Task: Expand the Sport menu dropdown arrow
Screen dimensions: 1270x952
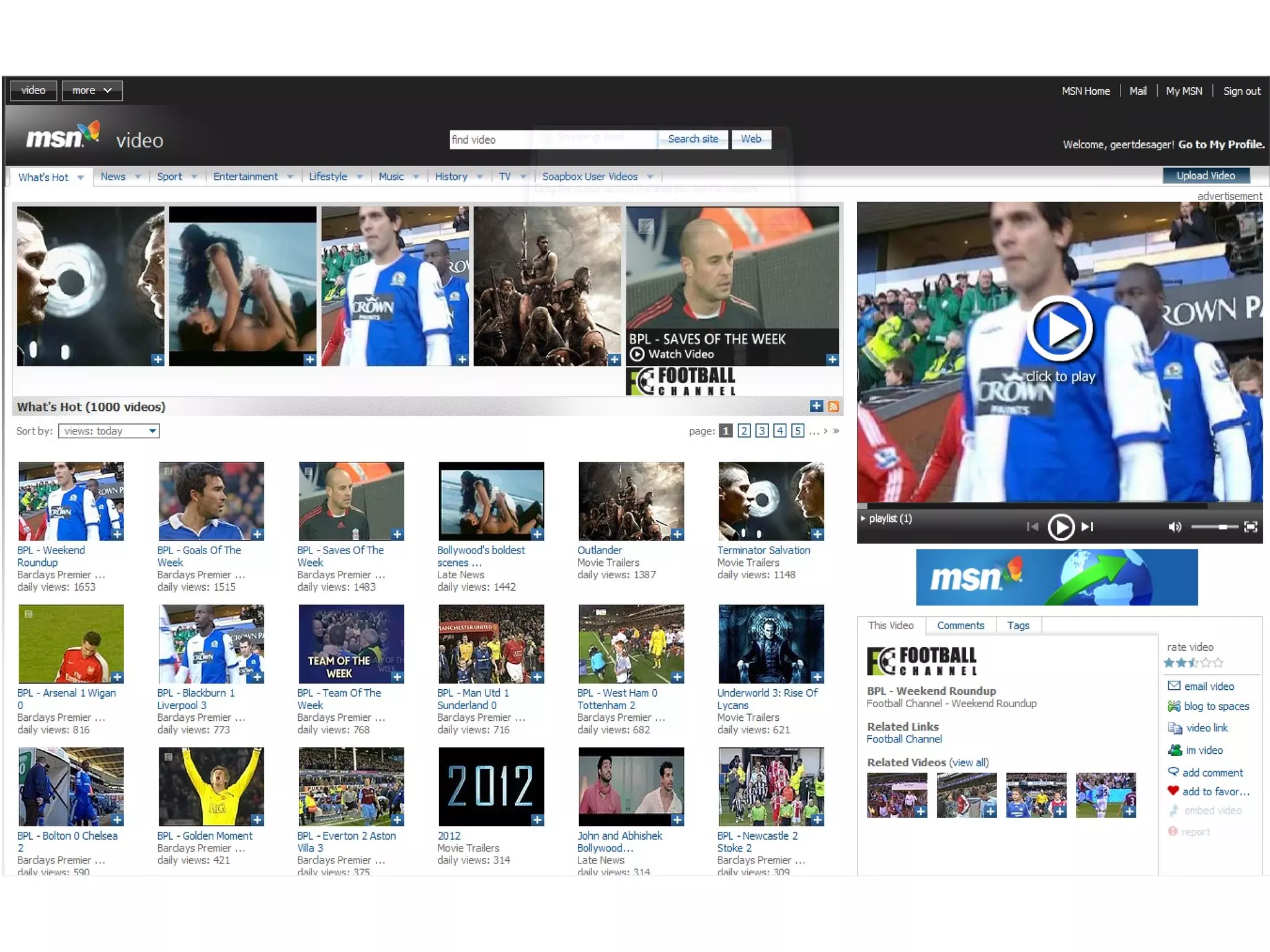Action: point(194,177)
